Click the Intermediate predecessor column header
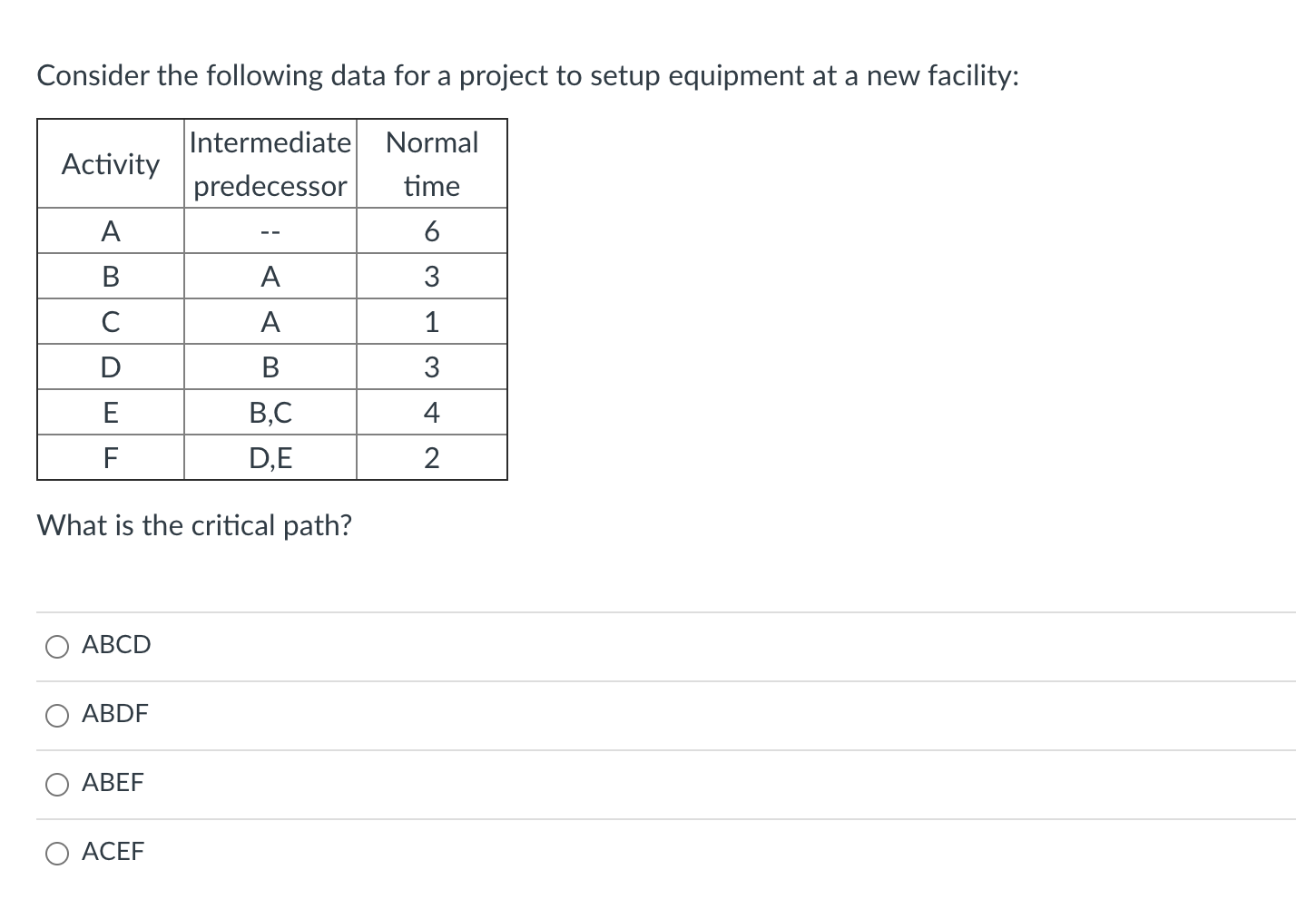Image resolution: width=1316 pixels, height=909 pixels. click(x=270, y=164)
